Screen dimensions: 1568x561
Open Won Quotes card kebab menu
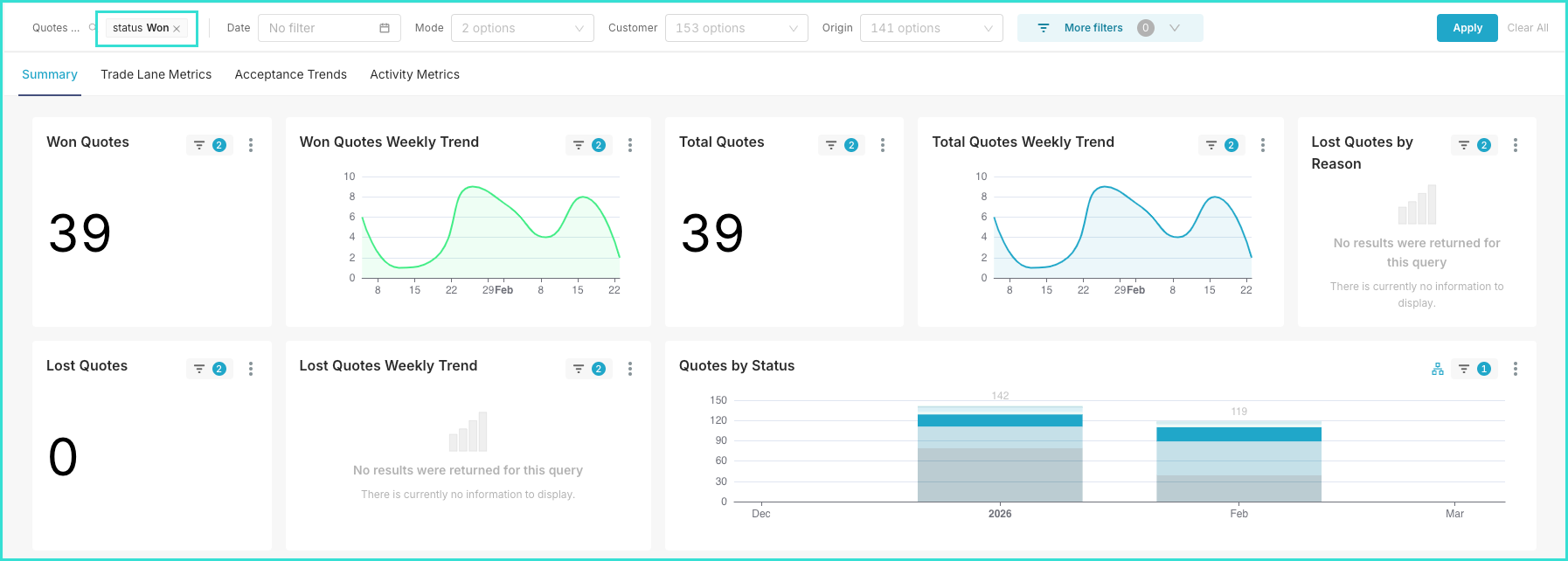(251, 145)
